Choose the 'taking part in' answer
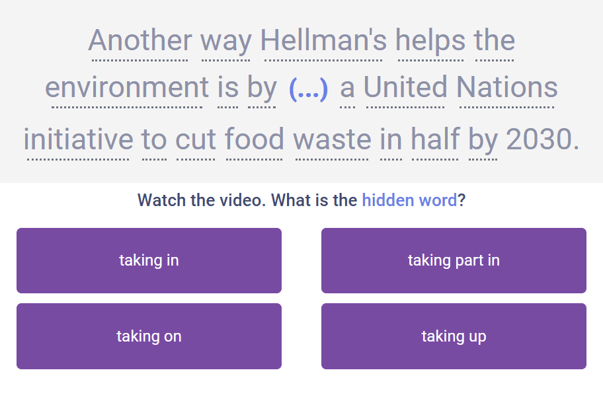The width and height of the screenshot is (603, 399). click(x=454, y=261)
